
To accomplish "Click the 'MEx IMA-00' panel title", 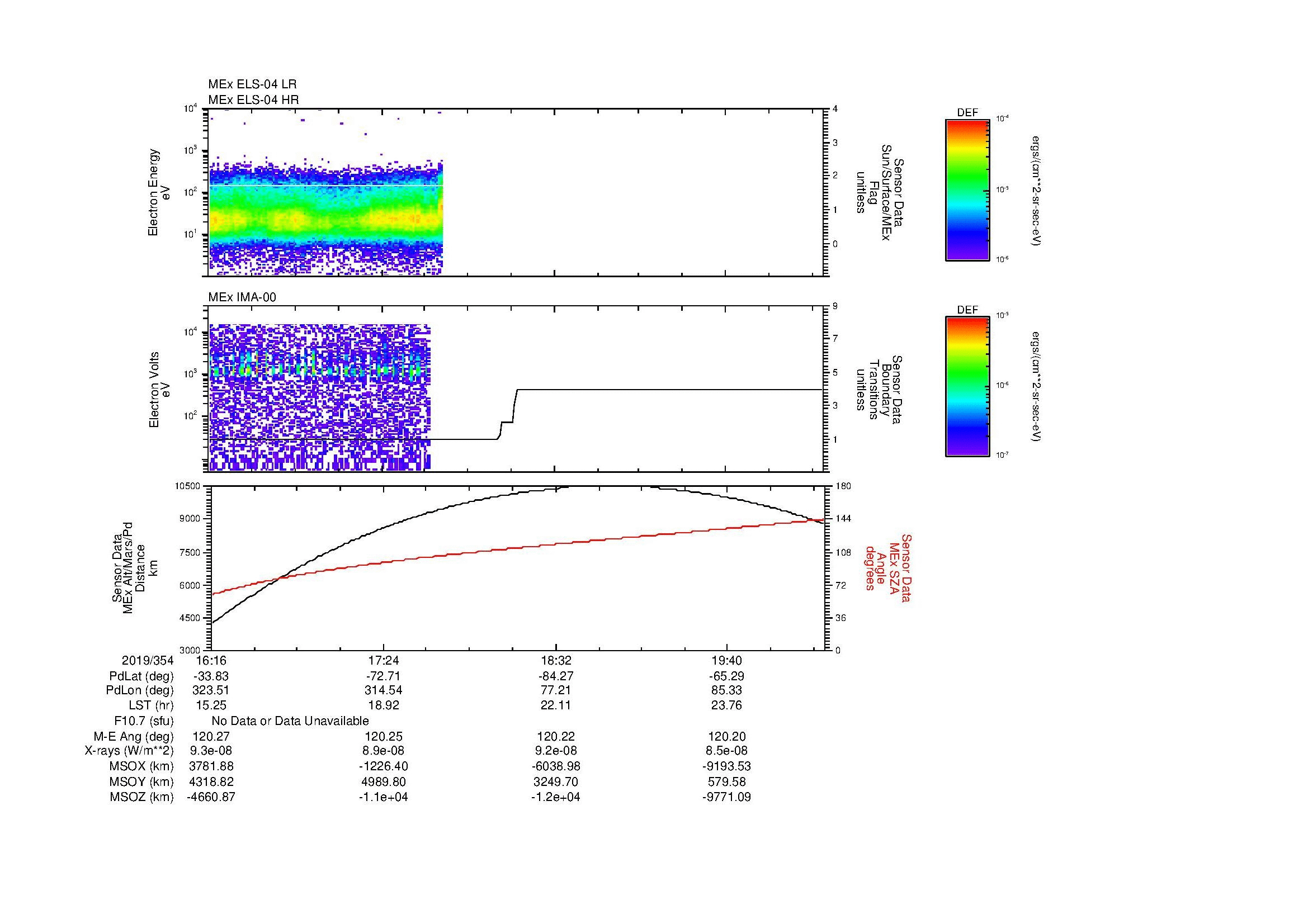I will (242, 297).
